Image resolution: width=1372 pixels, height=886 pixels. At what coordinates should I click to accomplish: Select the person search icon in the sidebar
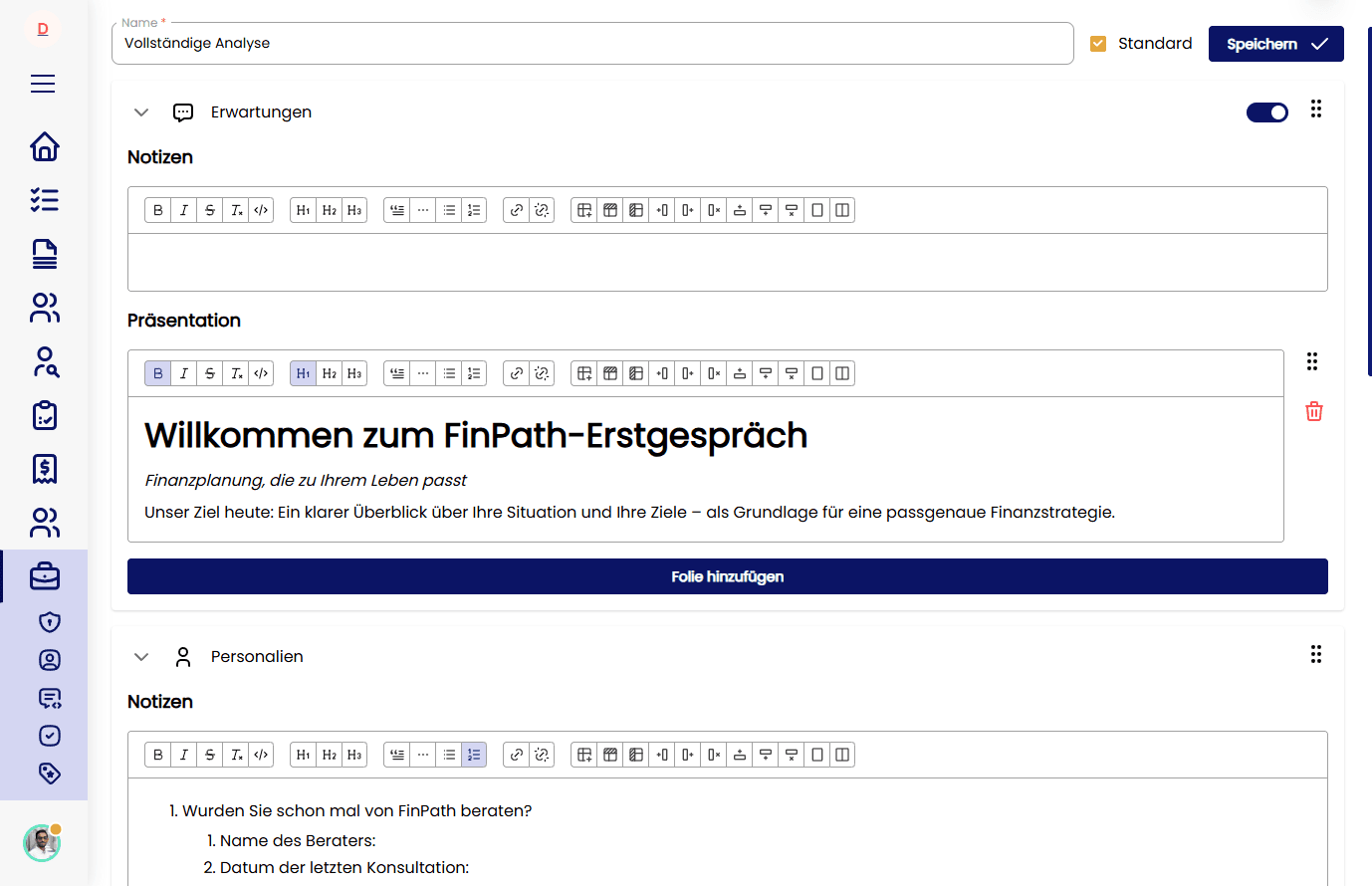(44, 362)
